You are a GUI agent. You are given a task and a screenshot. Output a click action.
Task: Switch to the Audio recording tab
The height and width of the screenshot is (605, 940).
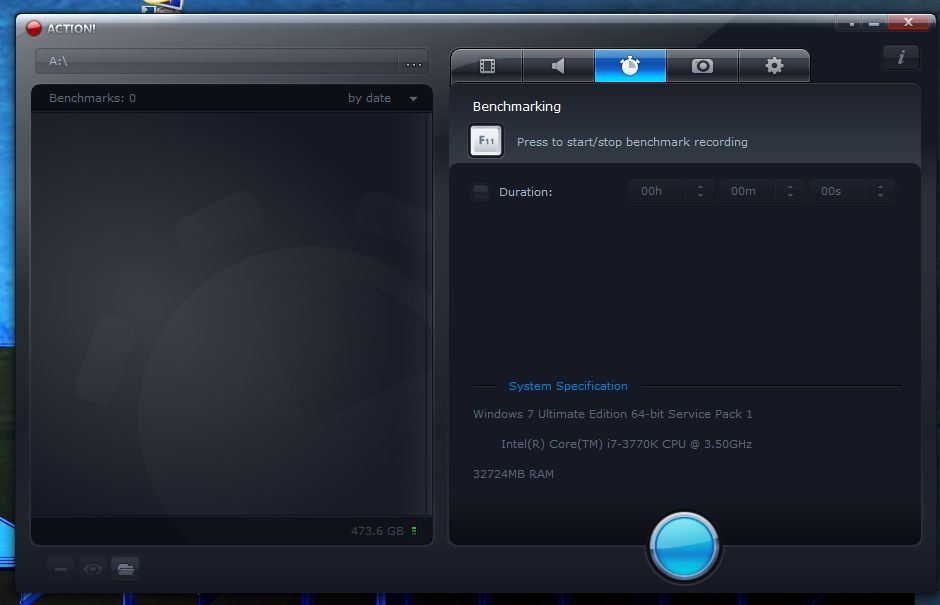(x=558, y=66)
